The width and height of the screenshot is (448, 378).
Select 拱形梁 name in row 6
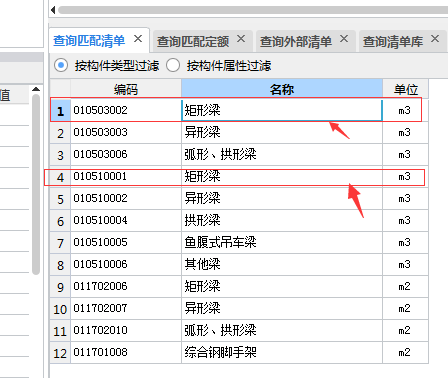coord(282,220)
